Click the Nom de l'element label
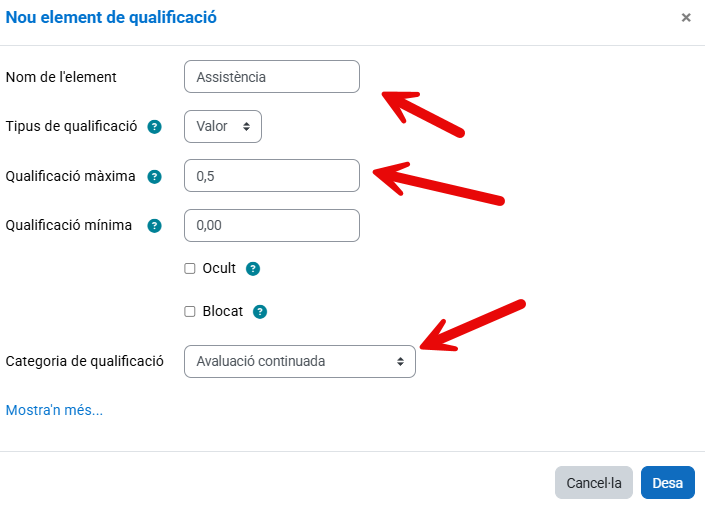Viewport: 705px width, 509px height. click(61, 77)
